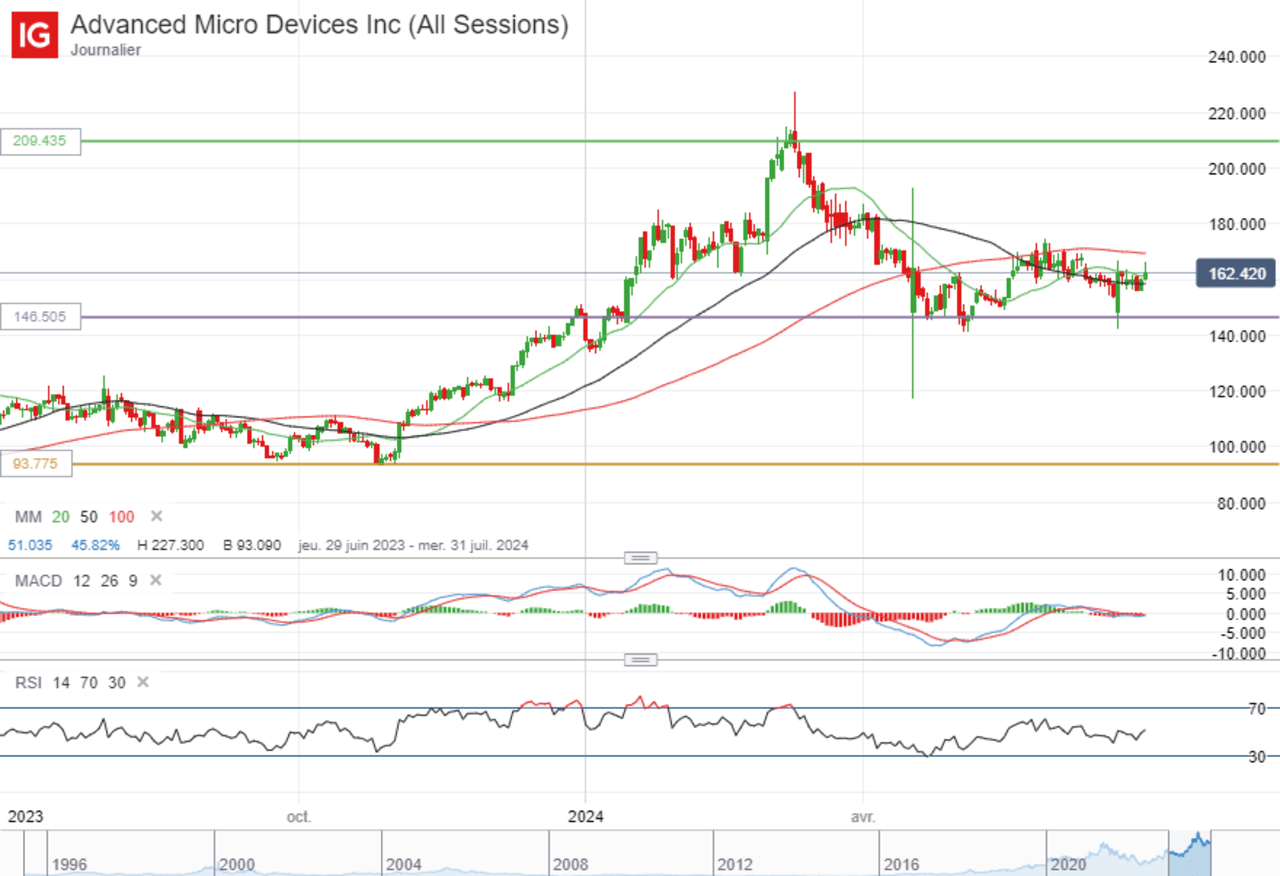Click the Journalier timeframe label
Screen dimensions: 1280x876
(106, 50)
